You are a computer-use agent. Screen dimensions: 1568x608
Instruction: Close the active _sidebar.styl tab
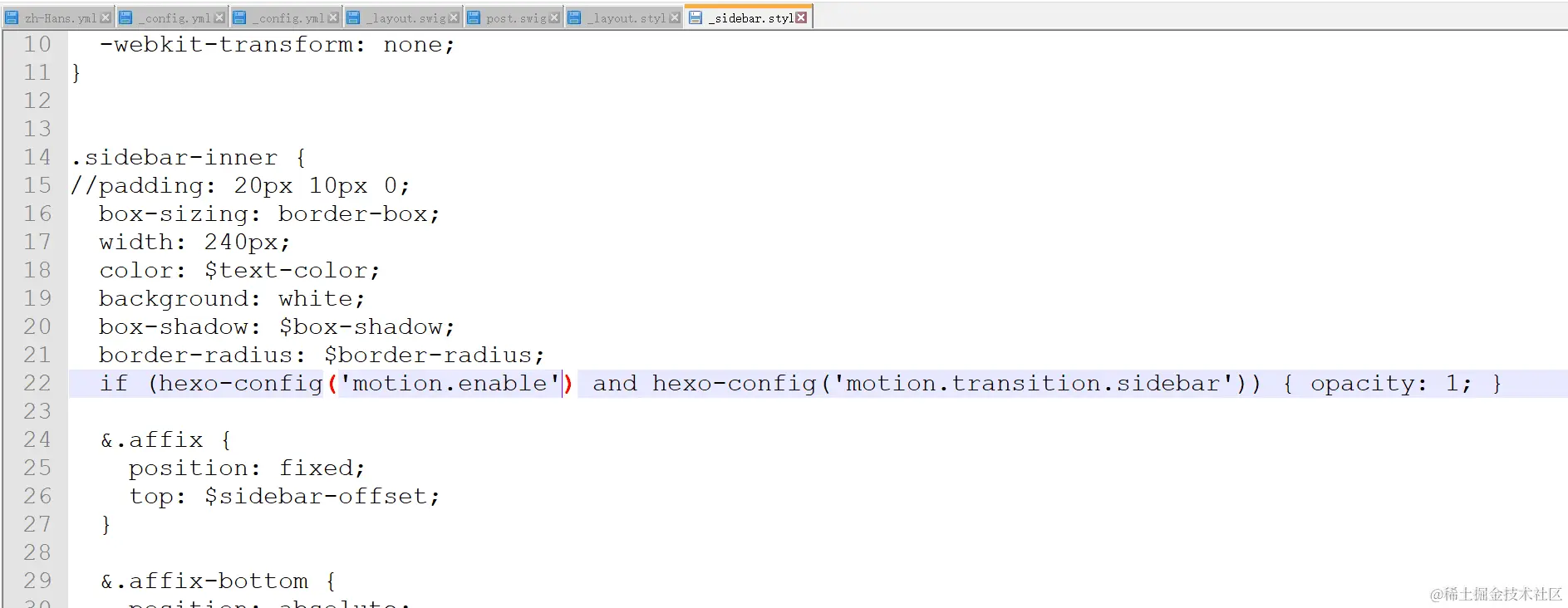click(801, 17)
